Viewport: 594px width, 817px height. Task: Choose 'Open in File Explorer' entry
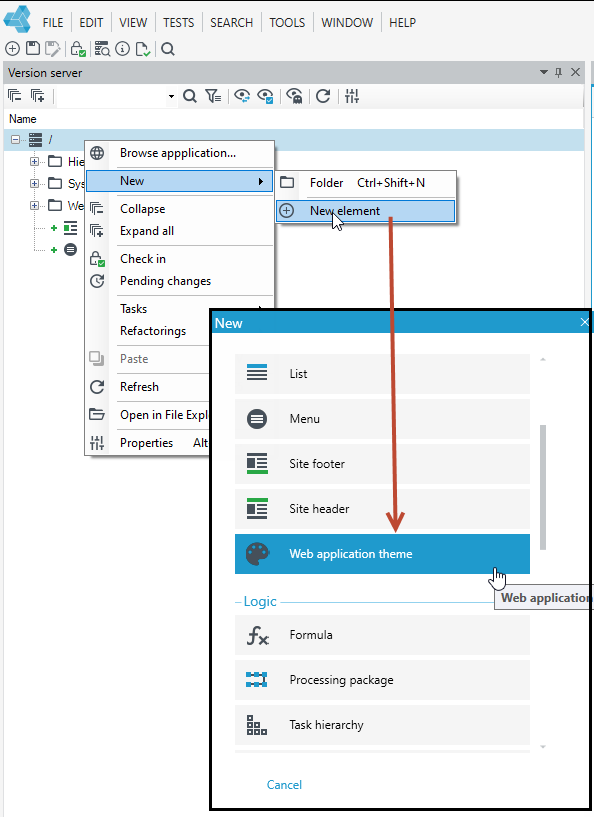pos(148,415)
